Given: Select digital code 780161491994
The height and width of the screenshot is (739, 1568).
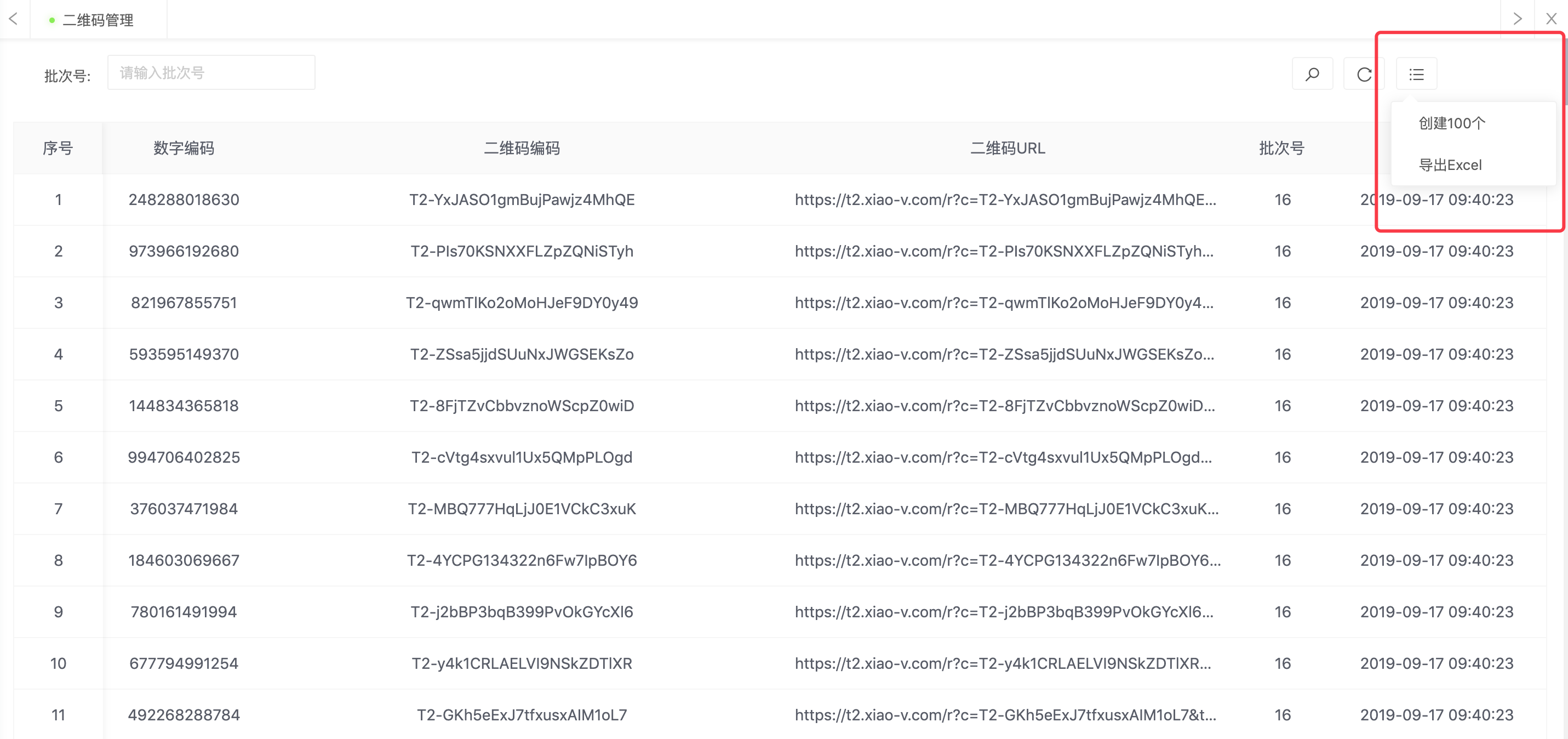Looking at the screenshot, I should (x=184, y=612).
